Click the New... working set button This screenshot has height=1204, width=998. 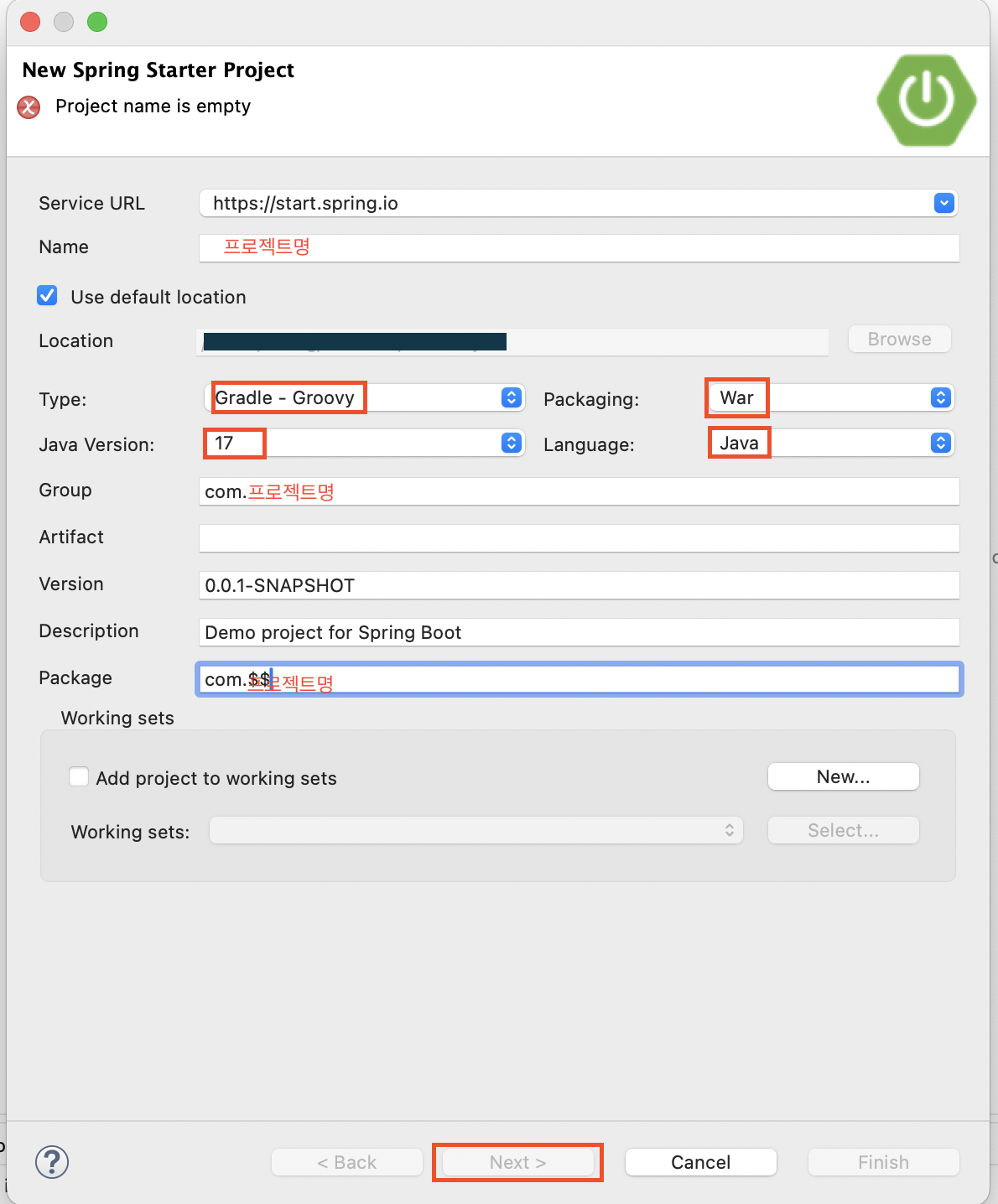pos(844,776)
